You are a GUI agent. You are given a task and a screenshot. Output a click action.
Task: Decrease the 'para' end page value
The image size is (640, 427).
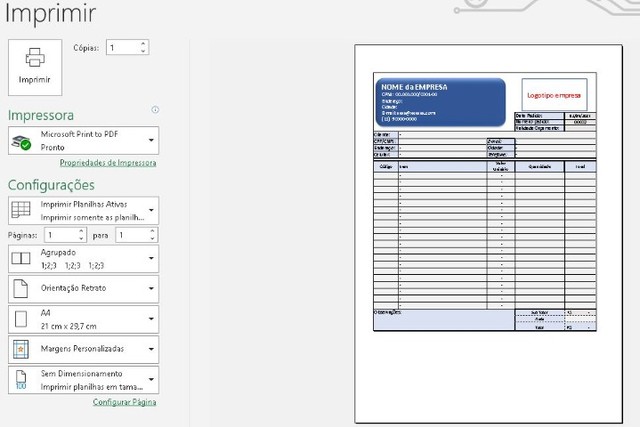(x=152, y=239)
